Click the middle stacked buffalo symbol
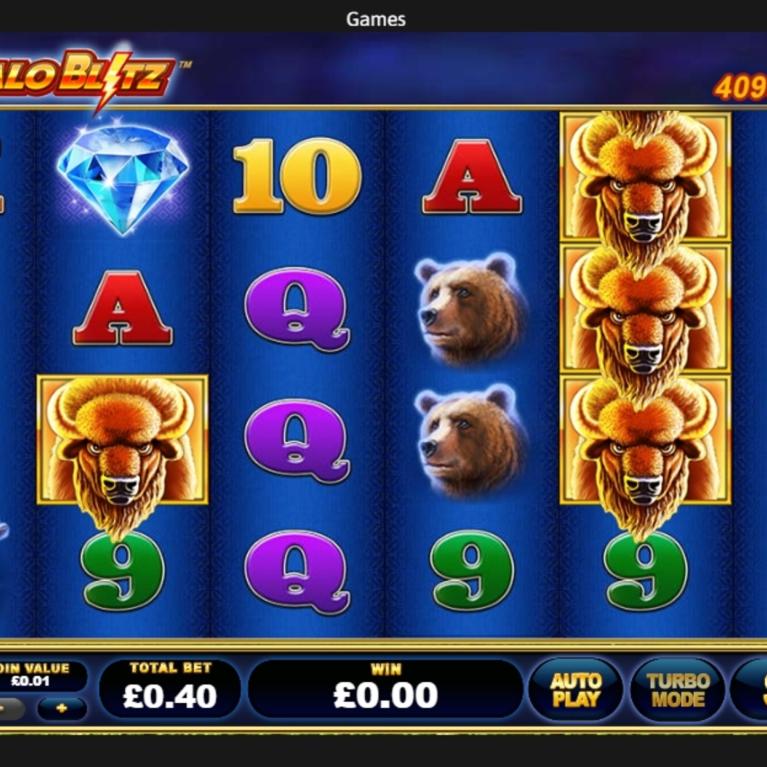Screen dimensions: 767x767 645,308
